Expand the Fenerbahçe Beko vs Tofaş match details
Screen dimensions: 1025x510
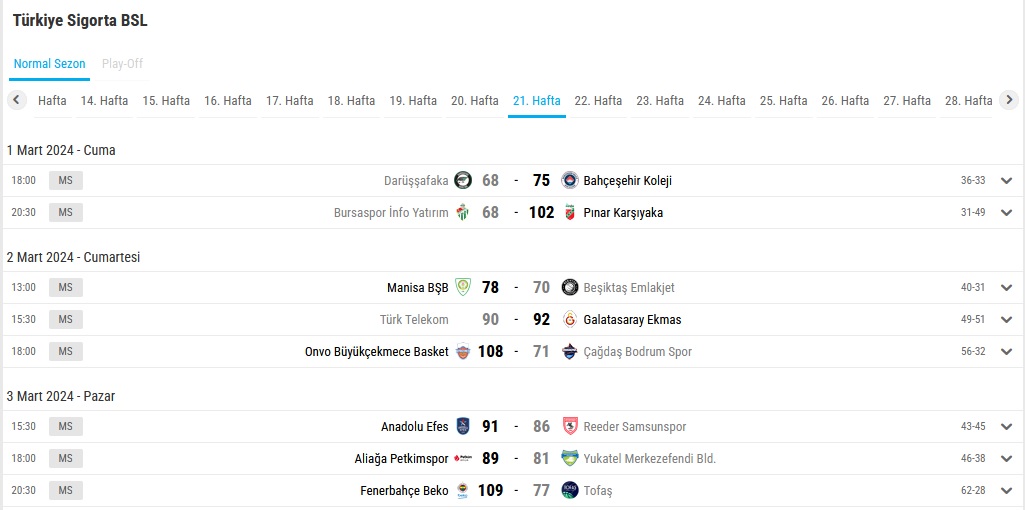point(1006,490)
